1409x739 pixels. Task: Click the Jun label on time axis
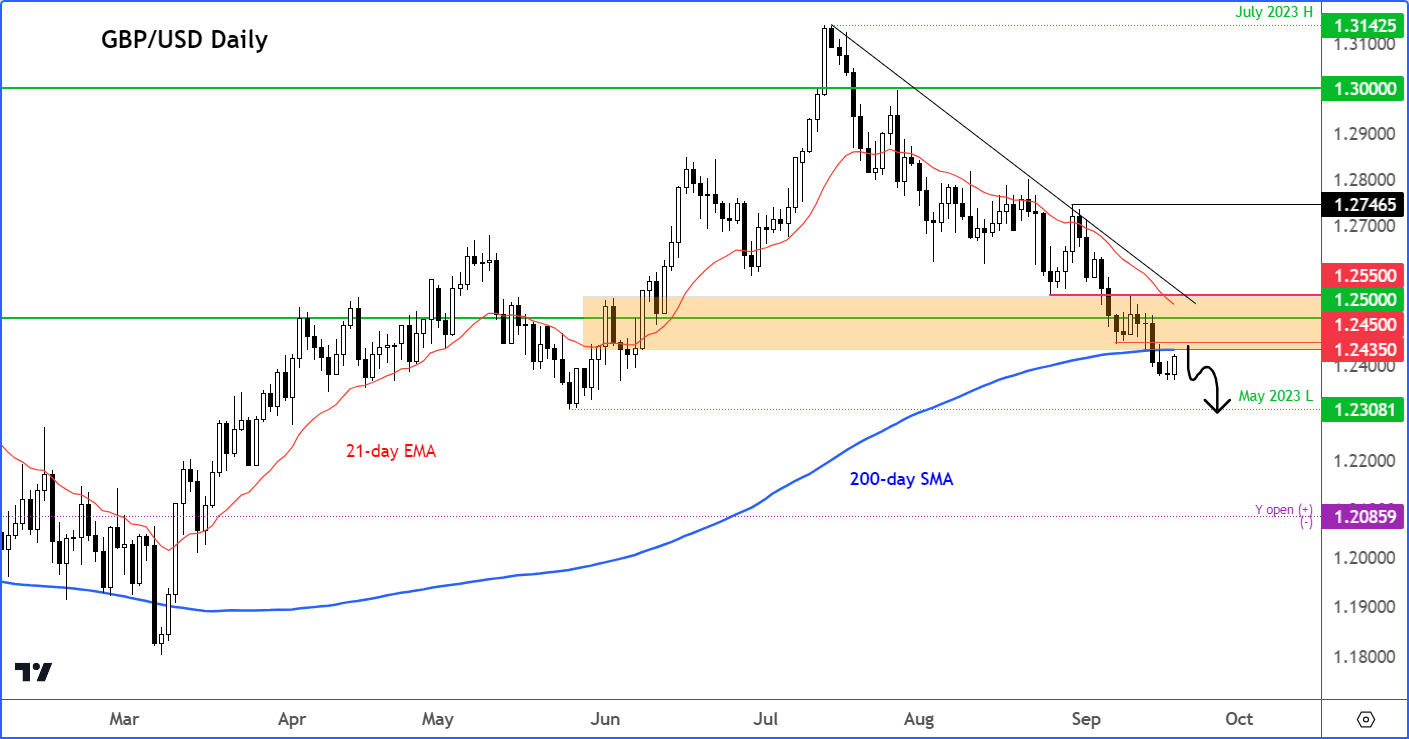[606, 718]
